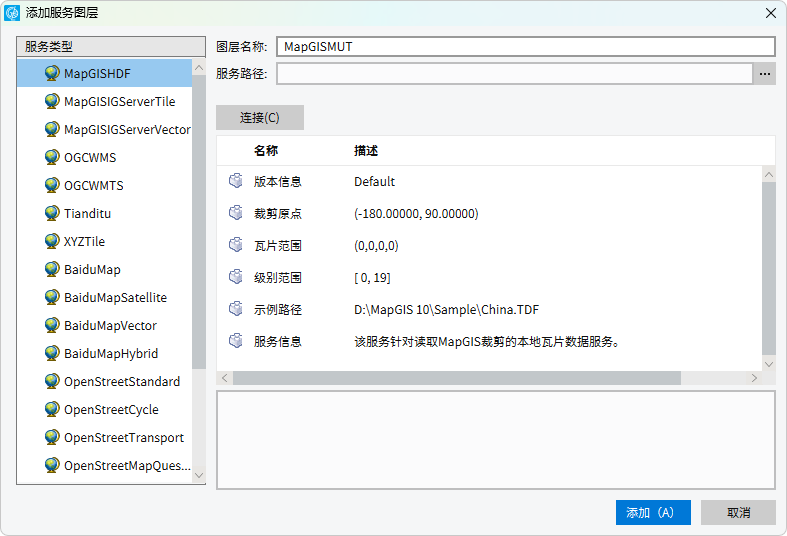
Task: Choose BaiduMapVector in the list
Action: click(104, 326)
